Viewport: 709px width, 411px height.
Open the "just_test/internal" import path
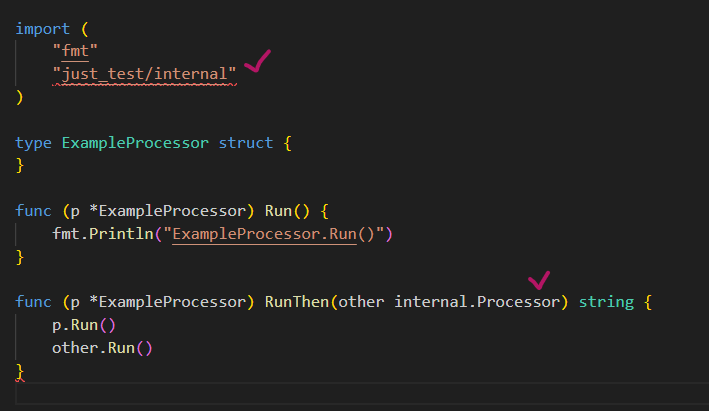[x=145, y=74]
